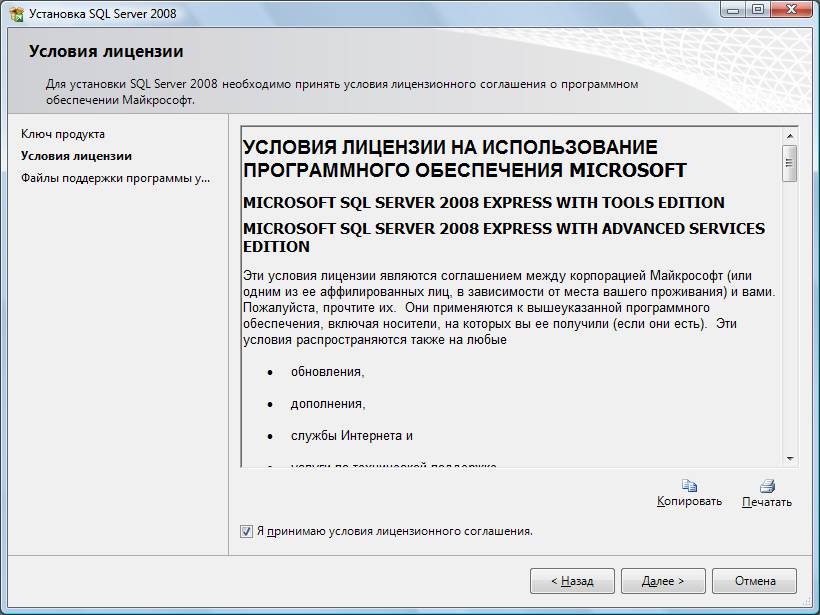Click the Копировать (copy) icon
Image resolution: width=820 pixels, height=615 pixels.
pyautogui.click(x=689, y=485)
